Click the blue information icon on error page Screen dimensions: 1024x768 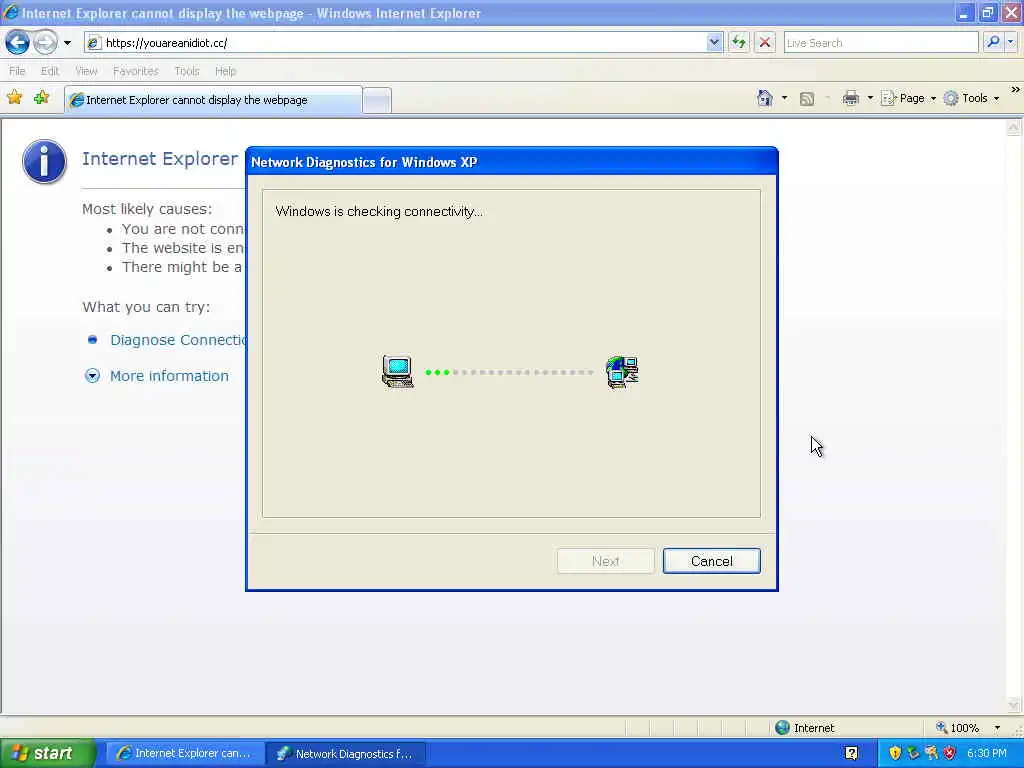(44, 161)
